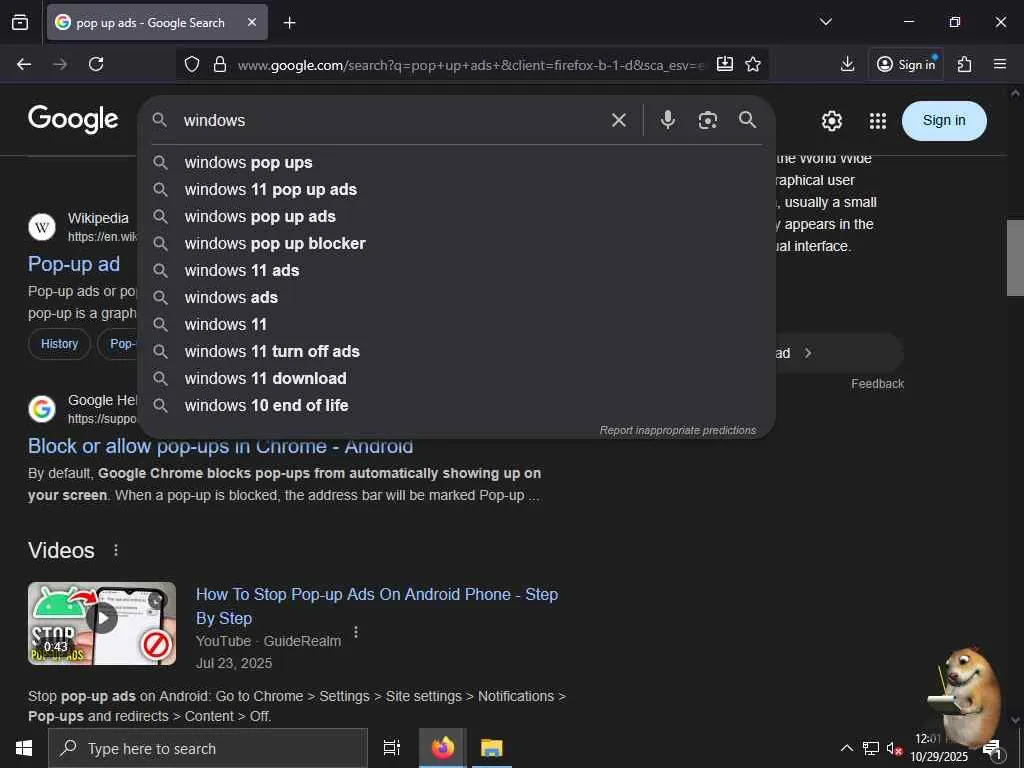Expand the chip with right chevron arrow
This screenshot has width=1024, height=768.
808,353
